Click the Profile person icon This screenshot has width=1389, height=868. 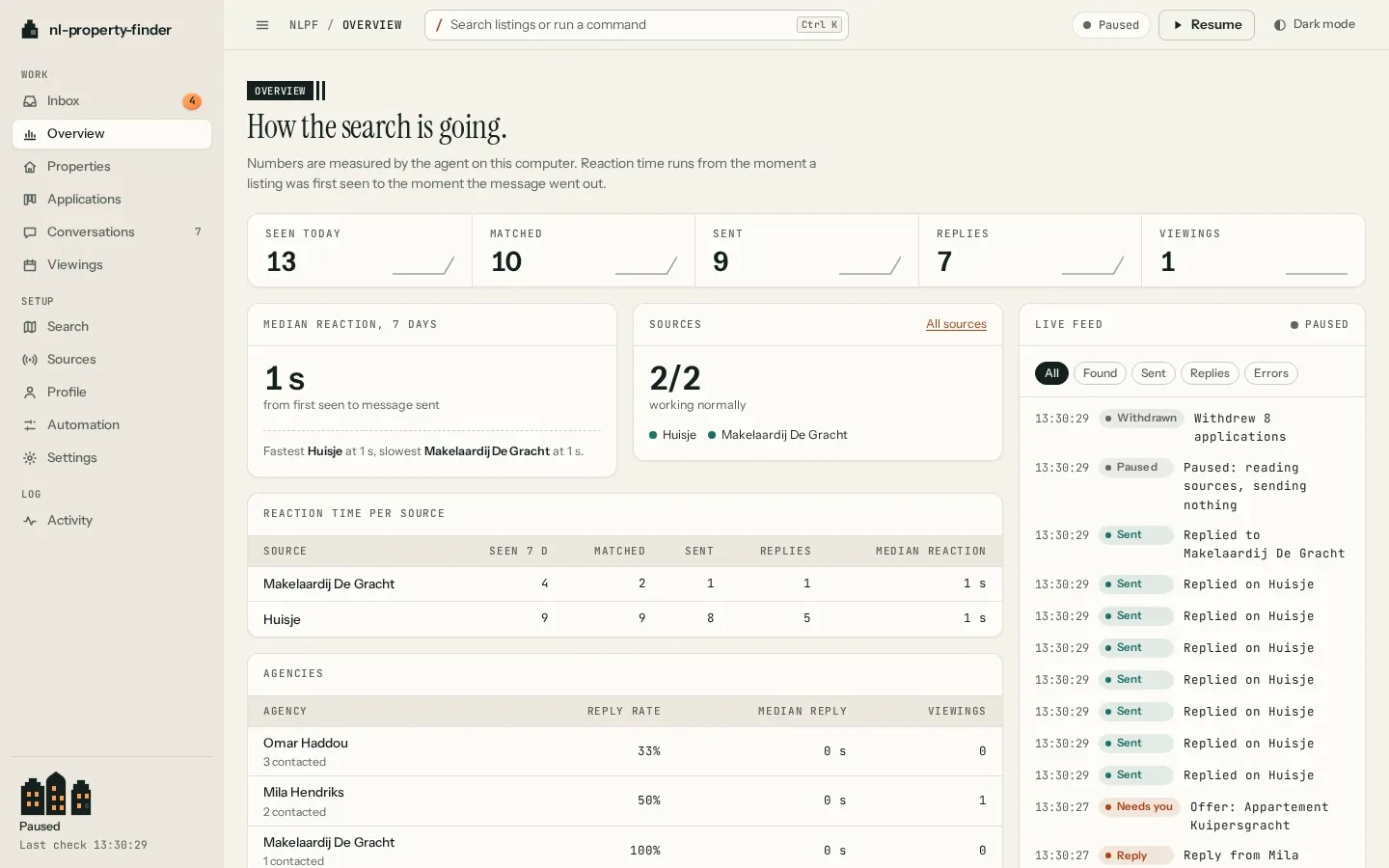coord(30,393)
